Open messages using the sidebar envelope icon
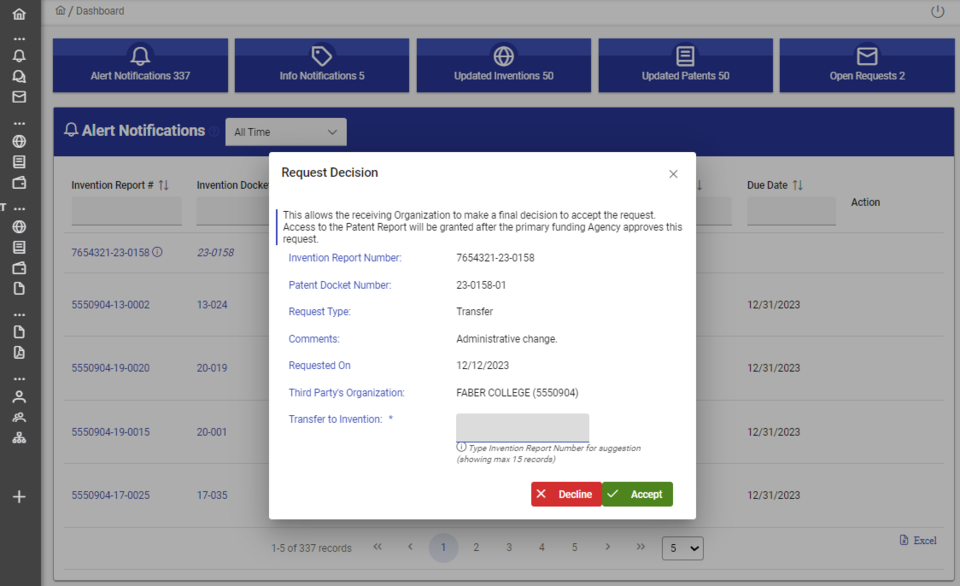 coord(20,97)
